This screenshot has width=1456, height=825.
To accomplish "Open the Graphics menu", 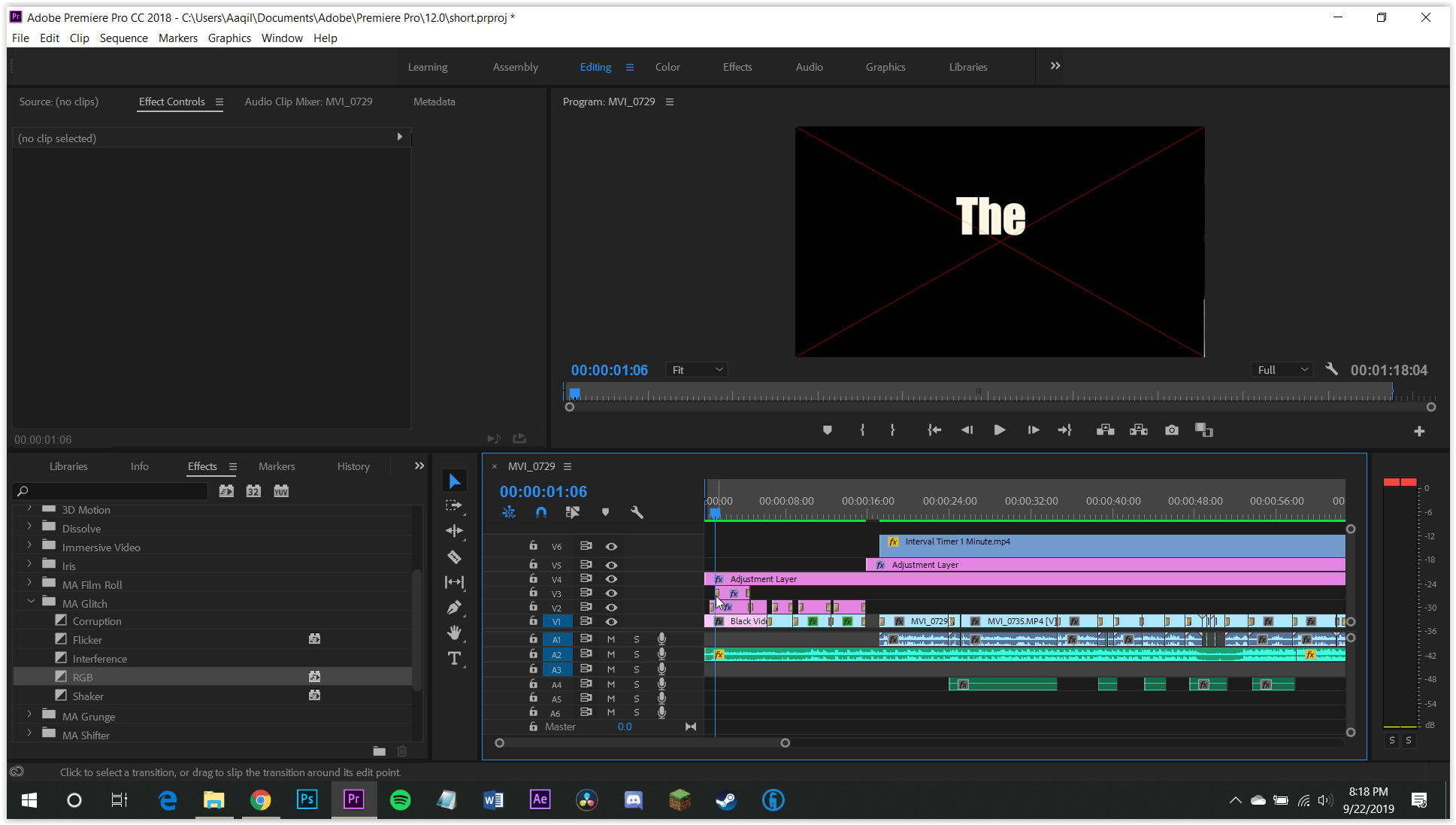I will (229, 38).
